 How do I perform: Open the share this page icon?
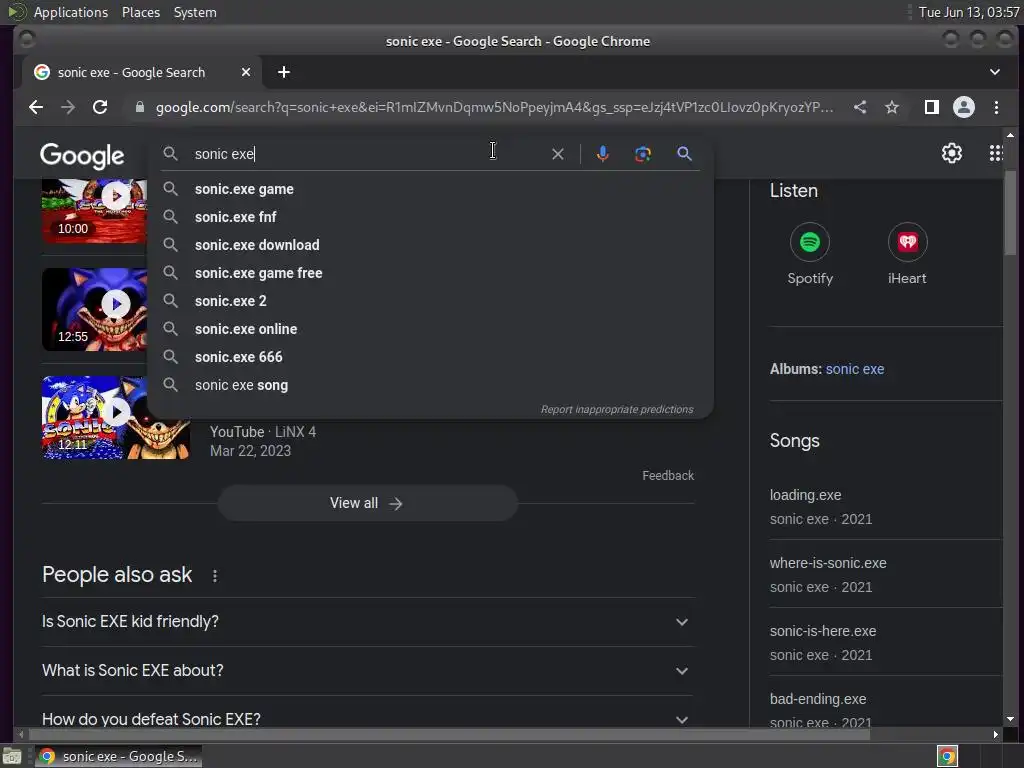(860, 107)
